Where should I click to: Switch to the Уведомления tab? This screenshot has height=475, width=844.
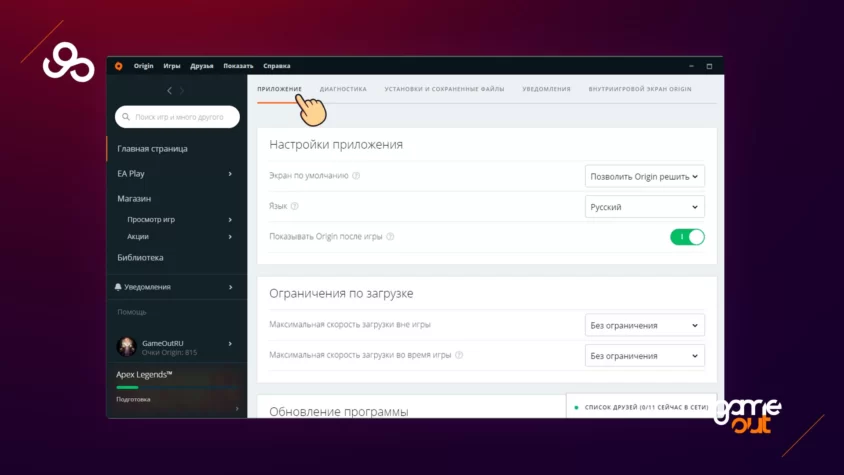[x=546, y=89]
